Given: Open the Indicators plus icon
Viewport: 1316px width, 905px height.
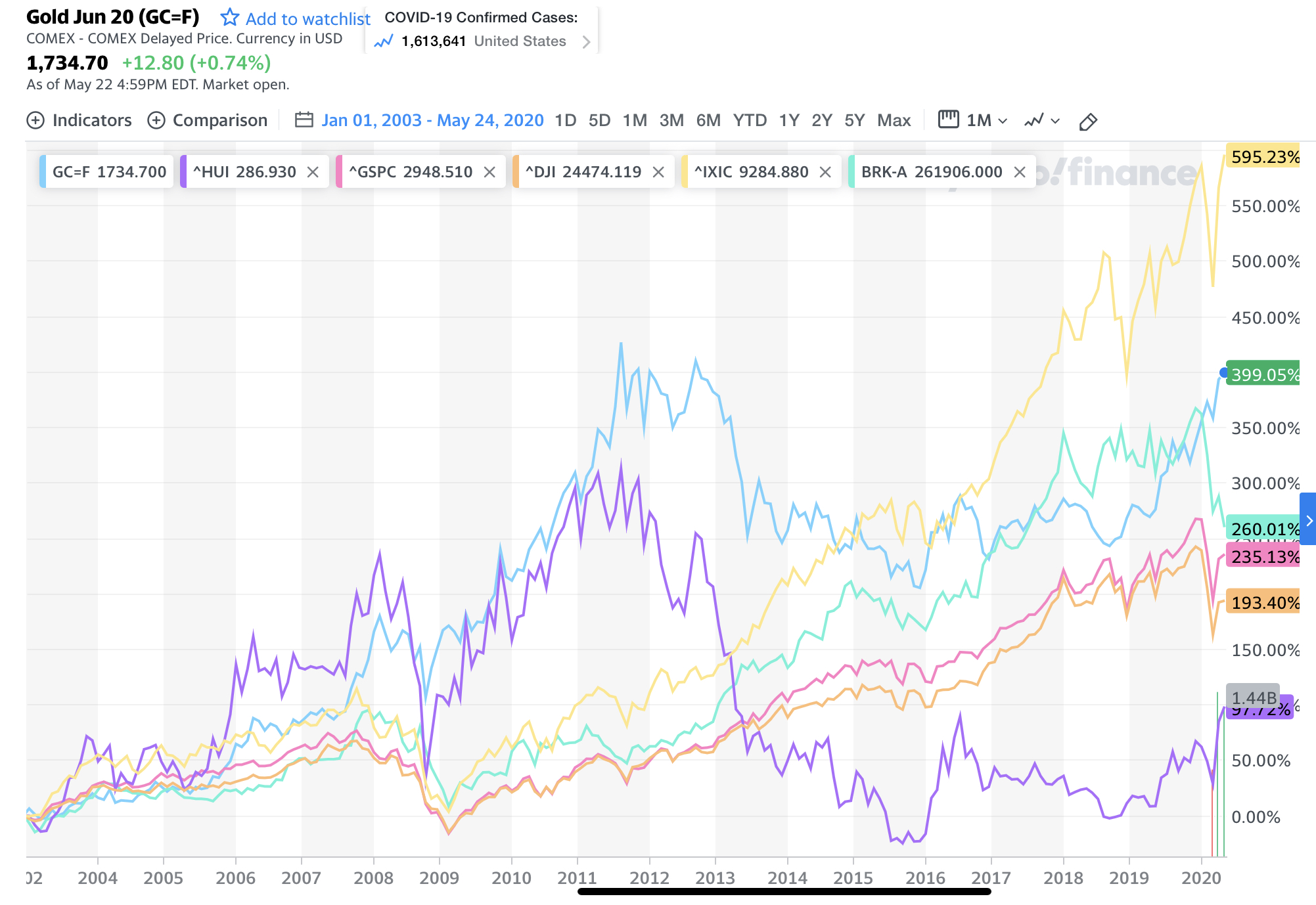Looking at the screenshot, I should [x=35, y=121].
